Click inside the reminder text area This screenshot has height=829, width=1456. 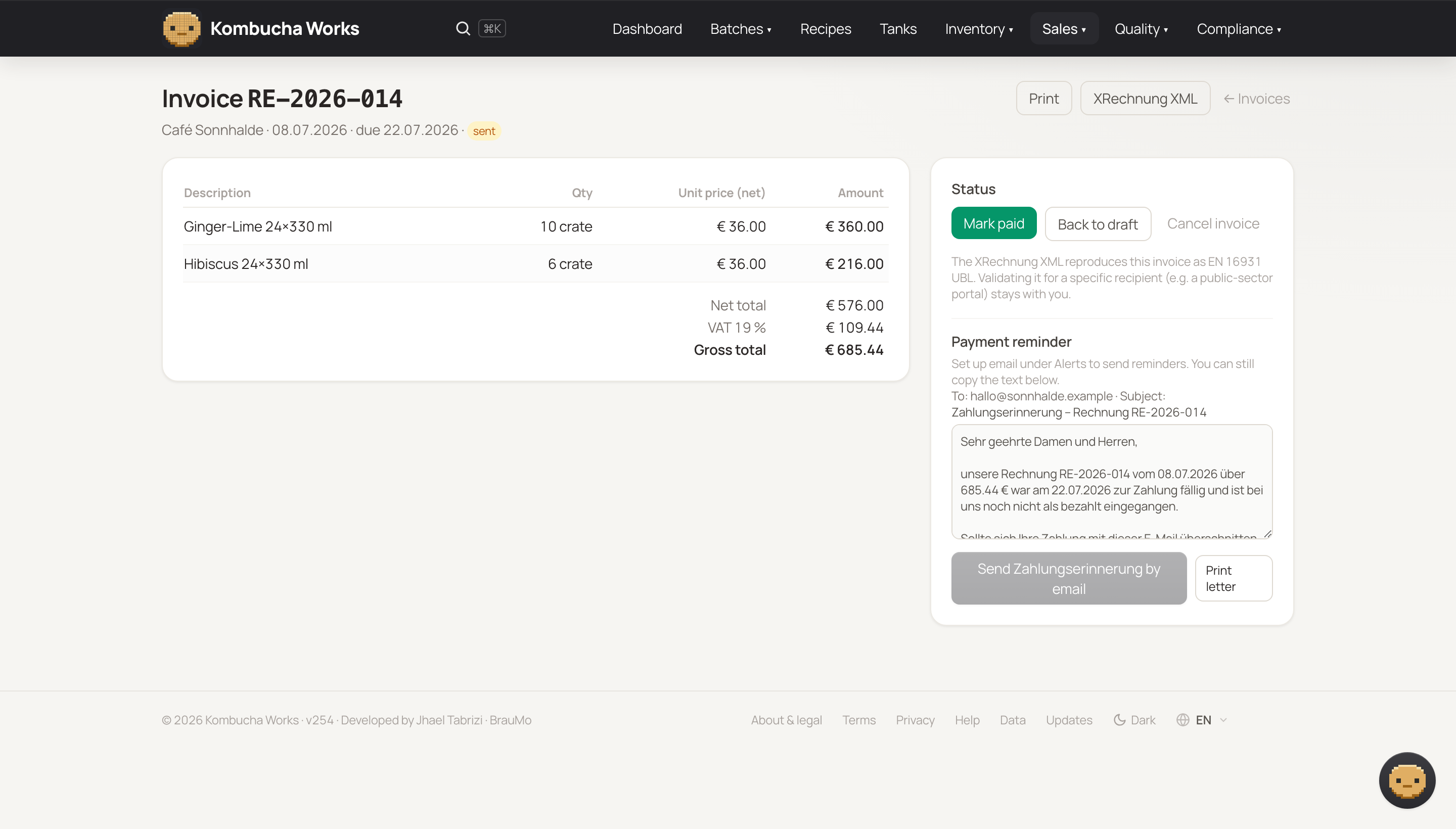click(1112, 481)
